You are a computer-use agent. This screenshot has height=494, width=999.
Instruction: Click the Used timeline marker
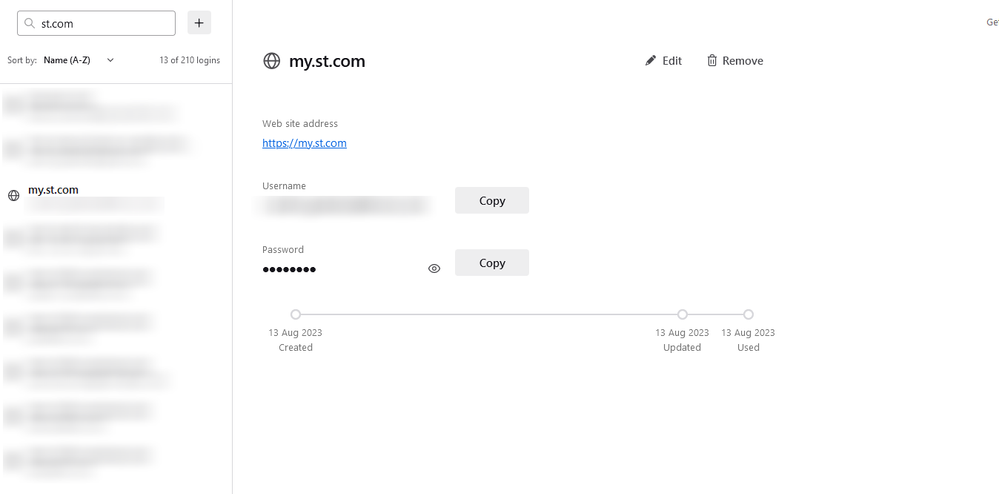coord(748,314)
